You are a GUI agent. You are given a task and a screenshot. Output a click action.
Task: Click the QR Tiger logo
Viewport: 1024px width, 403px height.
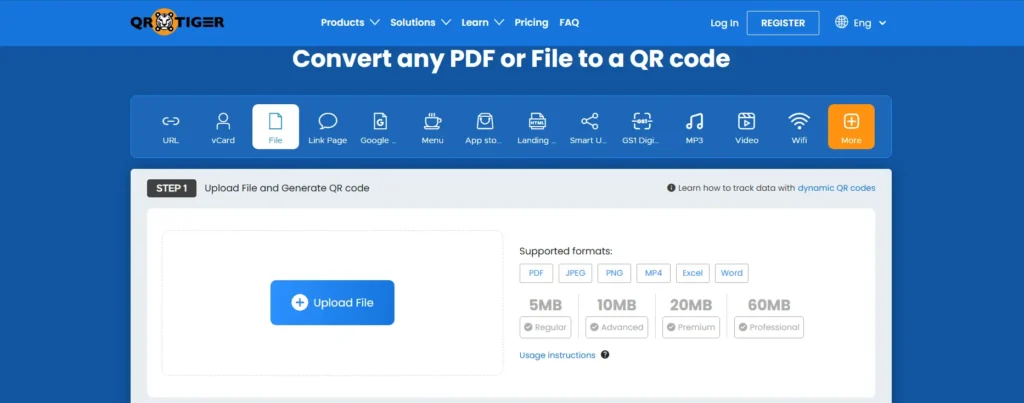point(177,22)
